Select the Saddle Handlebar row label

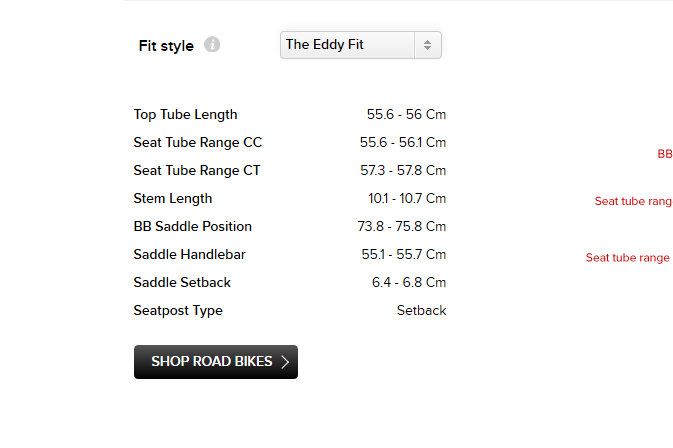(189, 255)
